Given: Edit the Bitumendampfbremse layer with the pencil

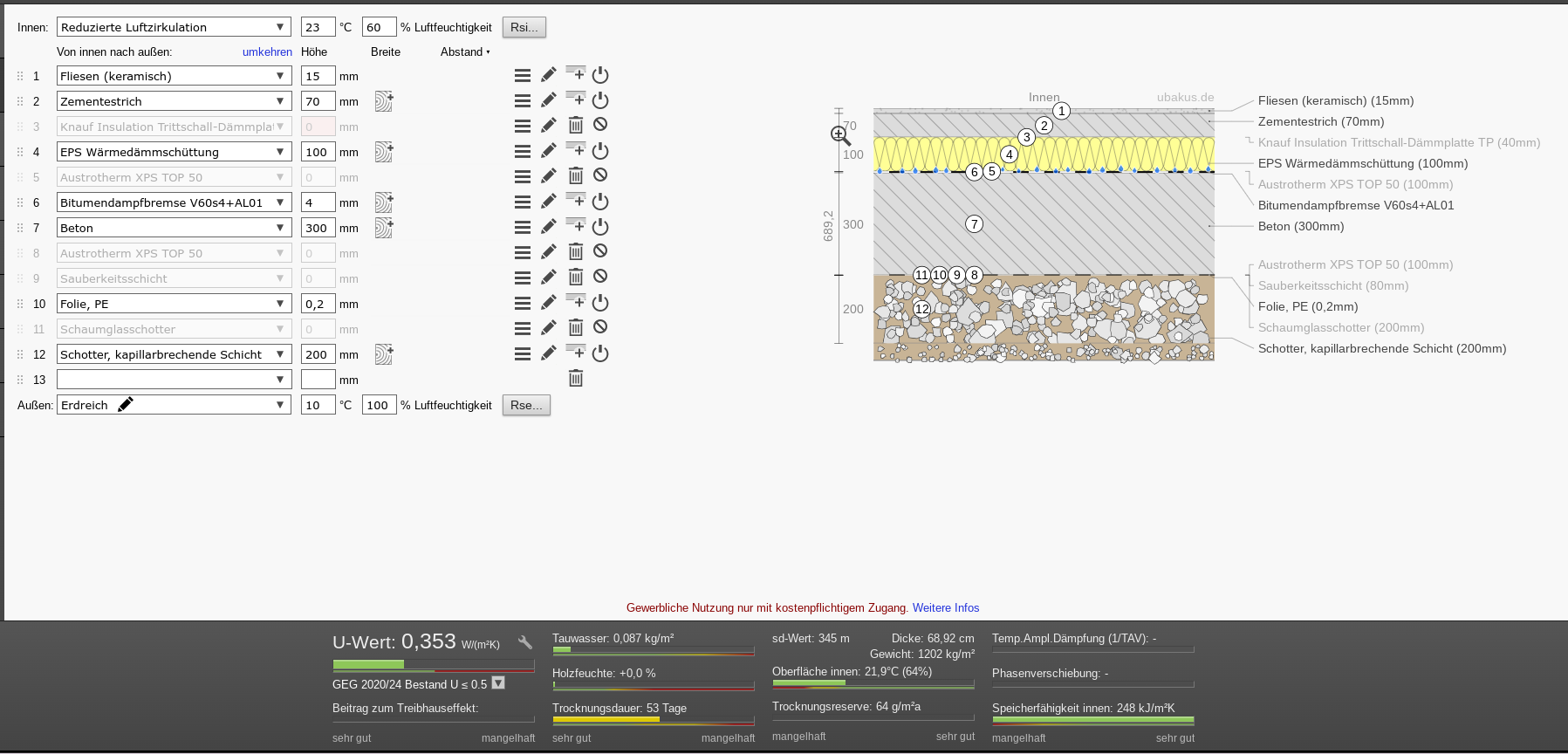Looking at the screenshot, I should (x=549, y=202).
